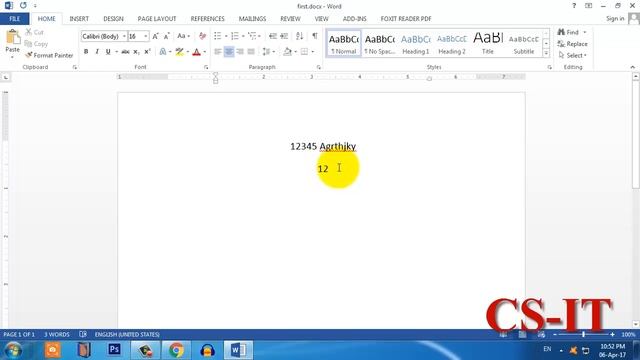Grow the font size

pyautogui.click(x=155, y=36)
